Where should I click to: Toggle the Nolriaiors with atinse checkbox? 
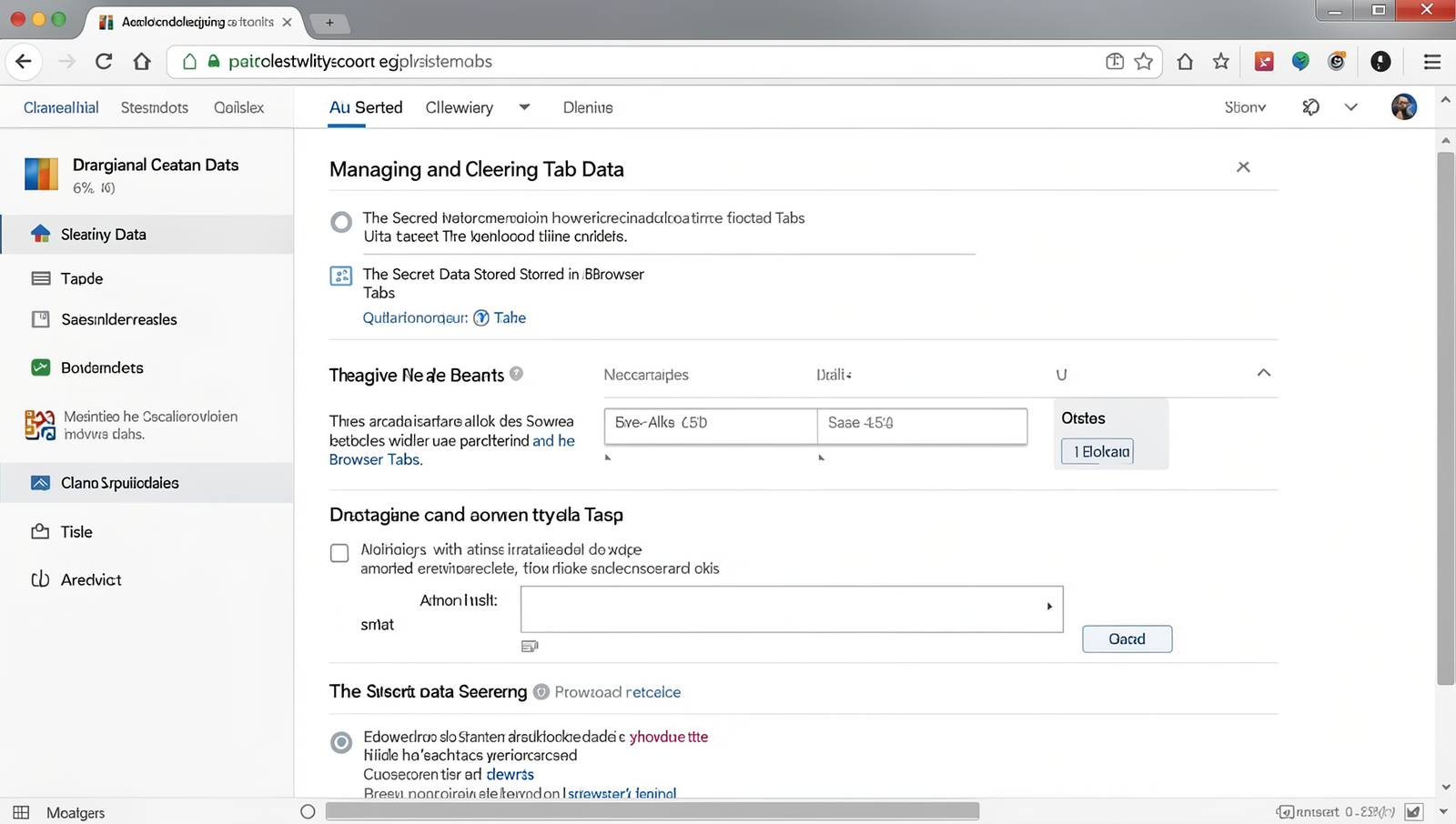point(339,553)
